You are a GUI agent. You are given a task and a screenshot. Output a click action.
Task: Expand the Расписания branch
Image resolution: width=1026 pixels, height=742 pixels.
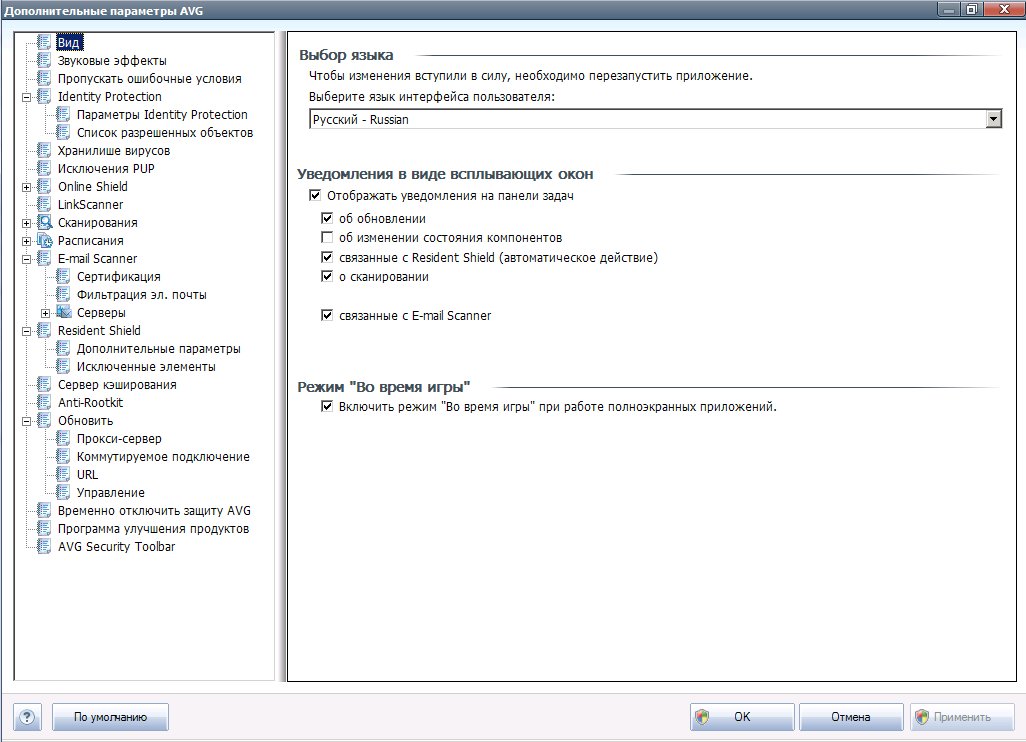27,241
